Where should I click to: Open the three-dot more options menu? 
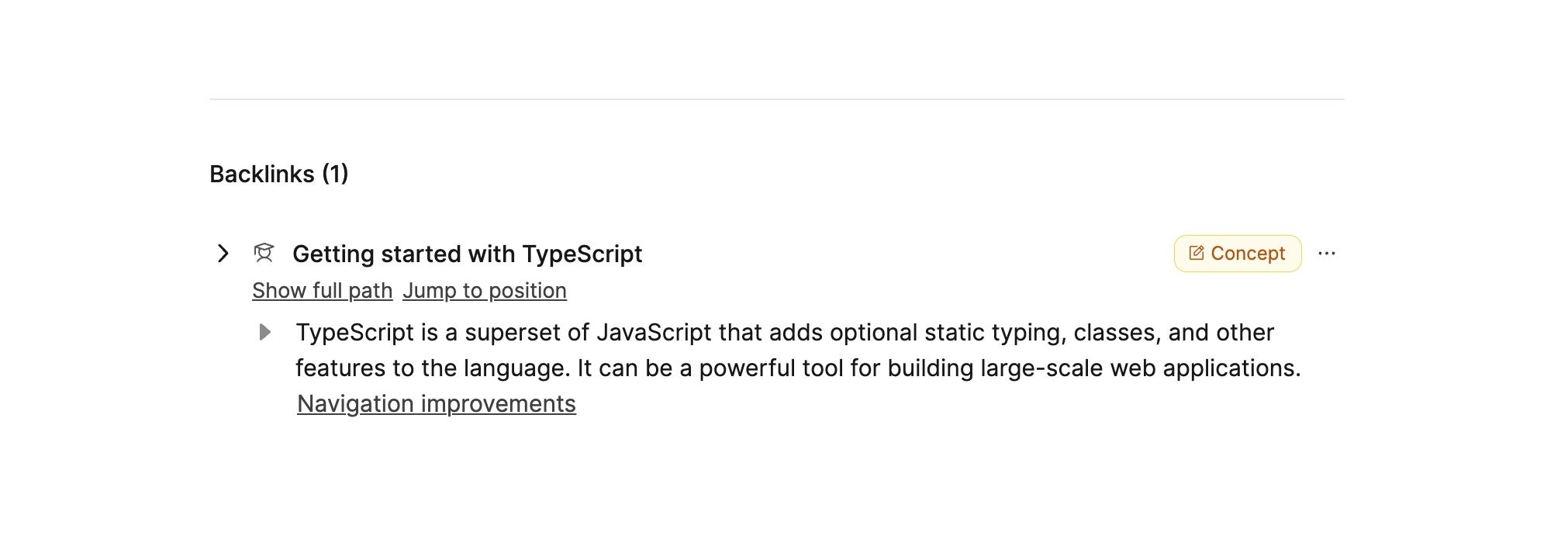click(1326, 254)
